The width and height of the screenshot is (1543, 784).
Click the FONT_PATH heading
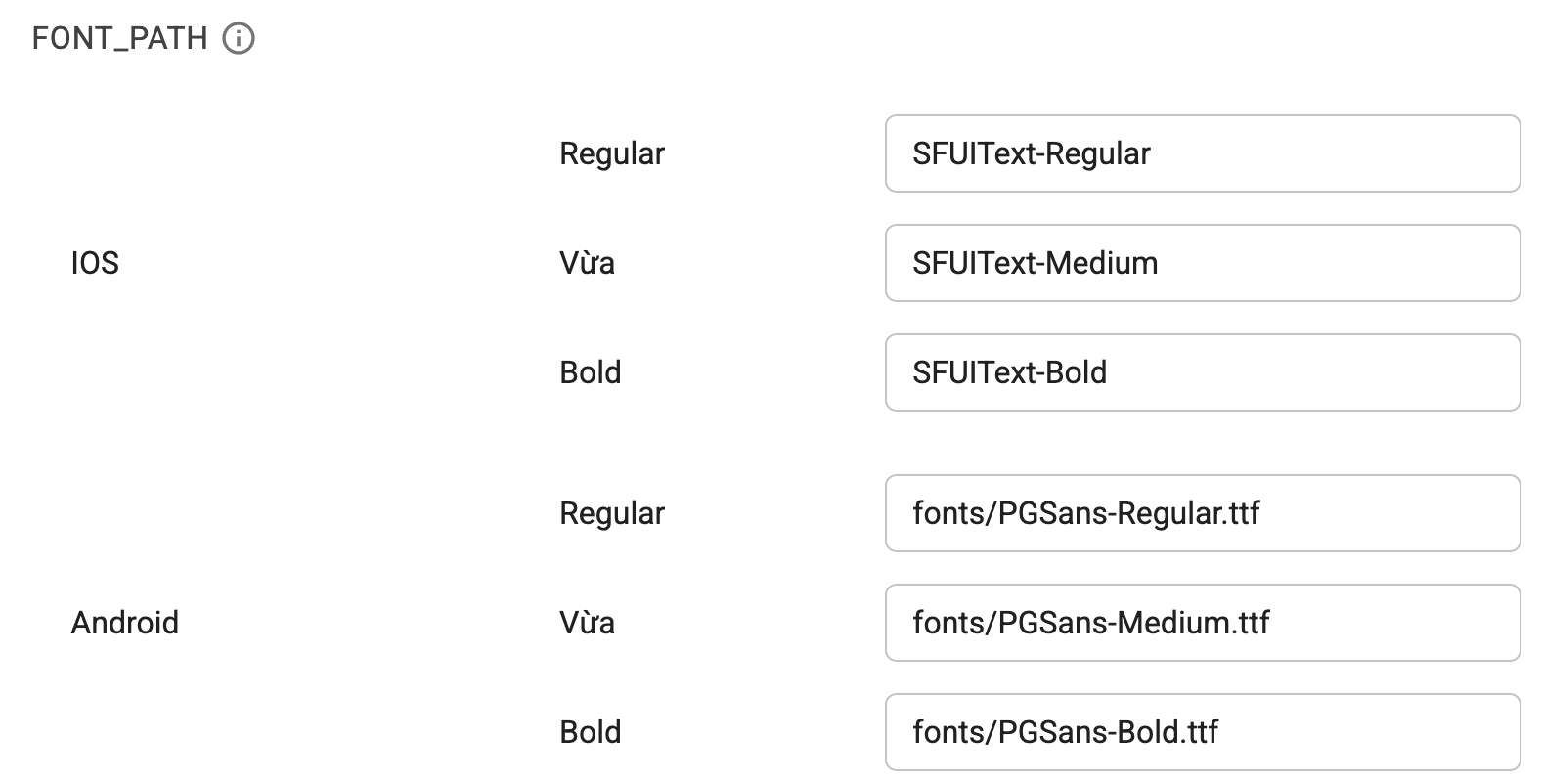117,39
